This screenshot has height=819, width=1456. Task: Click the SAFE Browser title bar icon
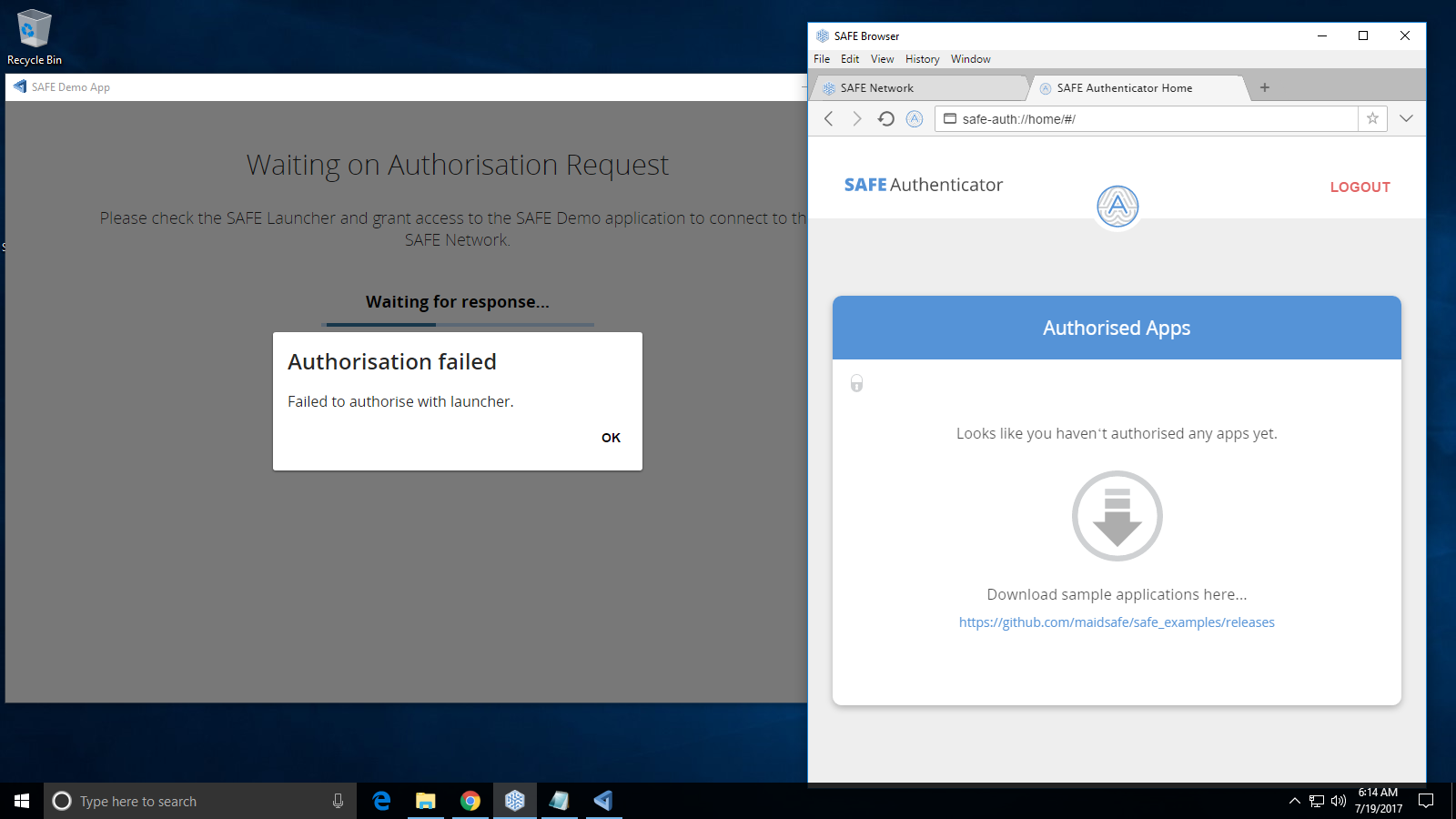(x=823, y=36)
